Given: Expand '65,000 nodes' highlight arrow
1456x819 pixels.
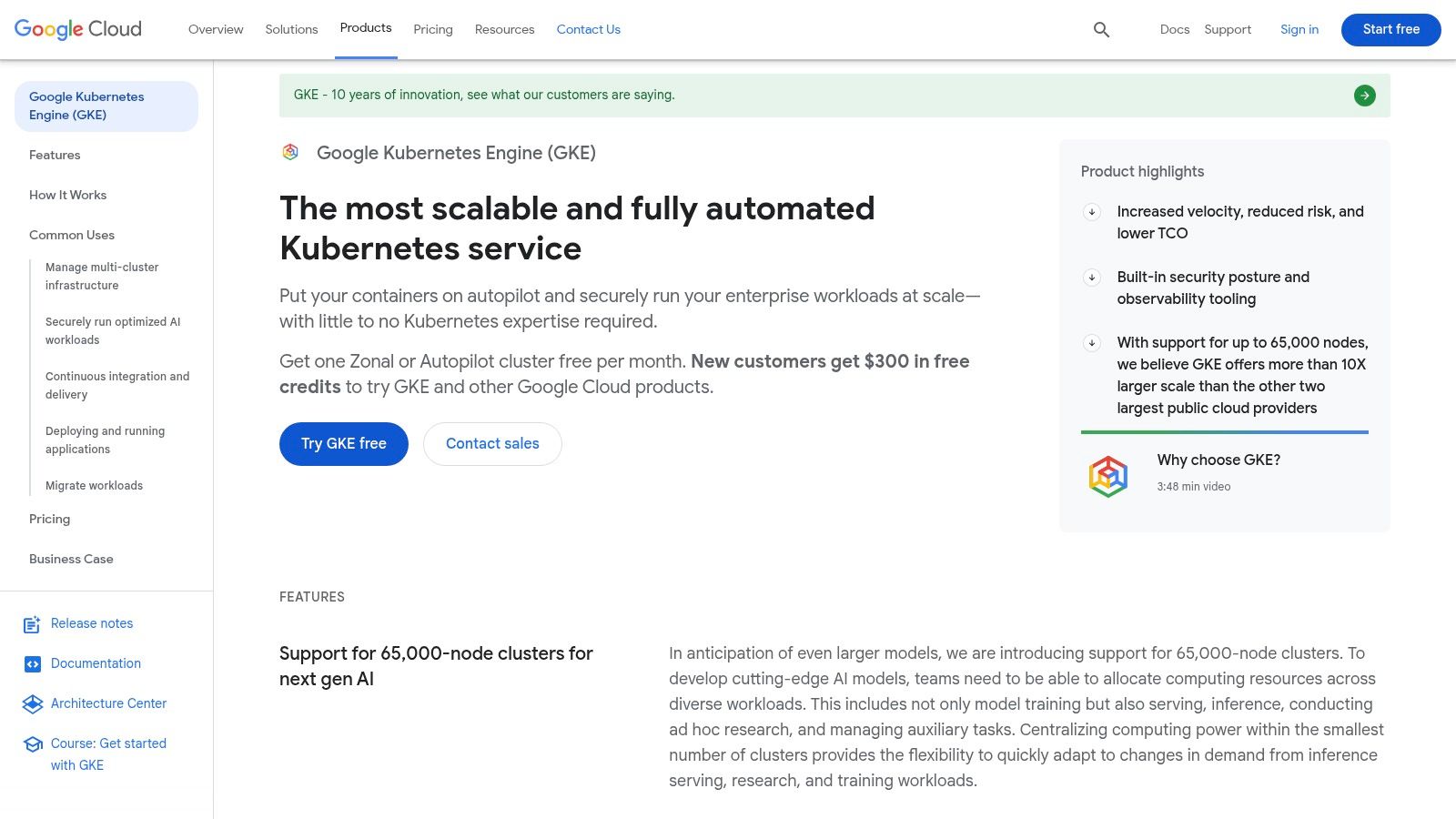Looking at the screenshot, I should click(1092, 343).
